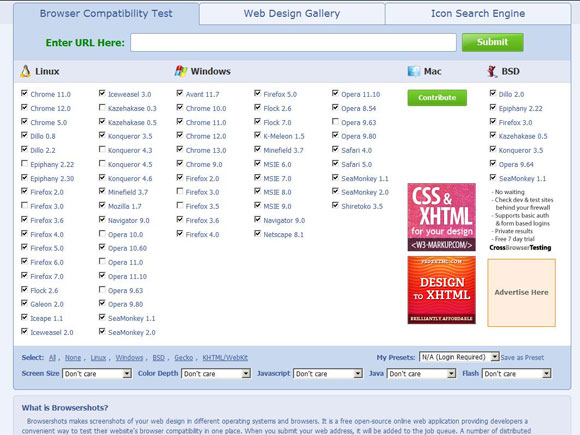Screen dimensions: 580x435
Task: Uncheck Windows Avant 11.7 checkbox
Action: click(x=180, y=93)
